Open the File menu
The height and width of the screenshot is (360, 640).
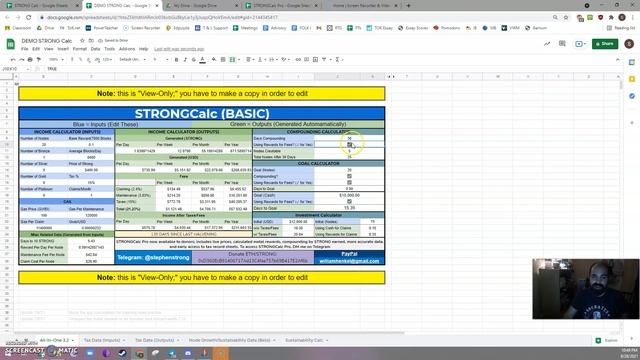(x=24, y=49)
